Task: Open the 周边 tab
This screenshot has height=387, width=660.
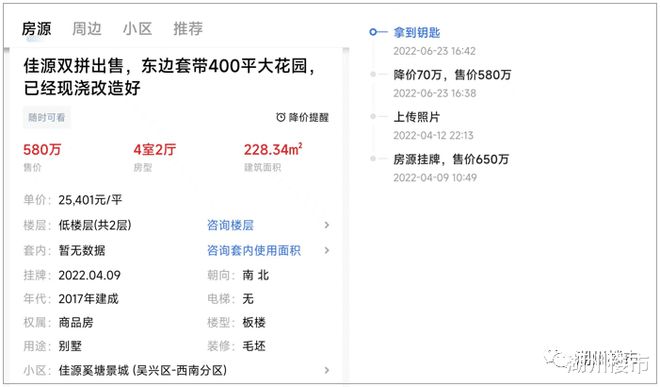Action: (x=87, y=29)
